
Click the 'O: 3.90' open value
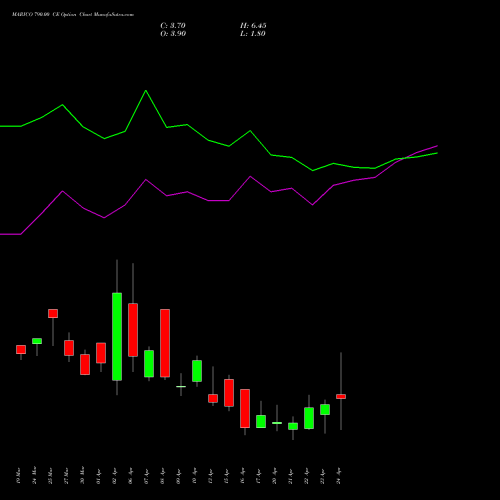(x=173, y=34)
